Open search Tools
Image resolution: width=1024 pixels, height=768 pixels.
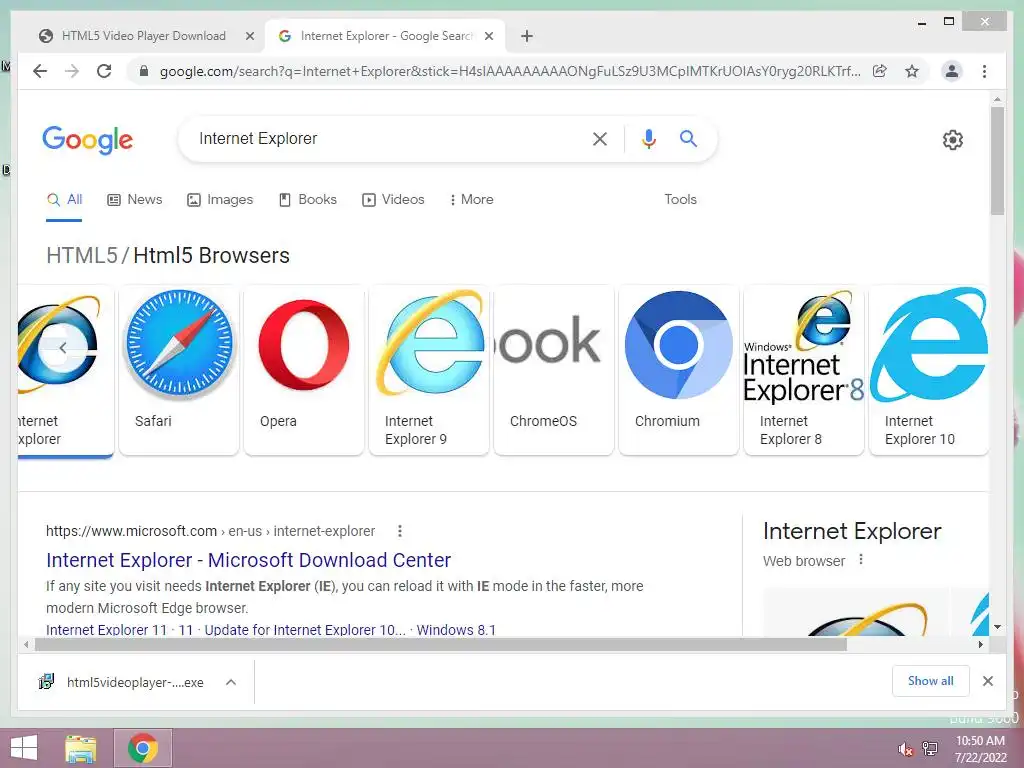[x=680, y=200]
